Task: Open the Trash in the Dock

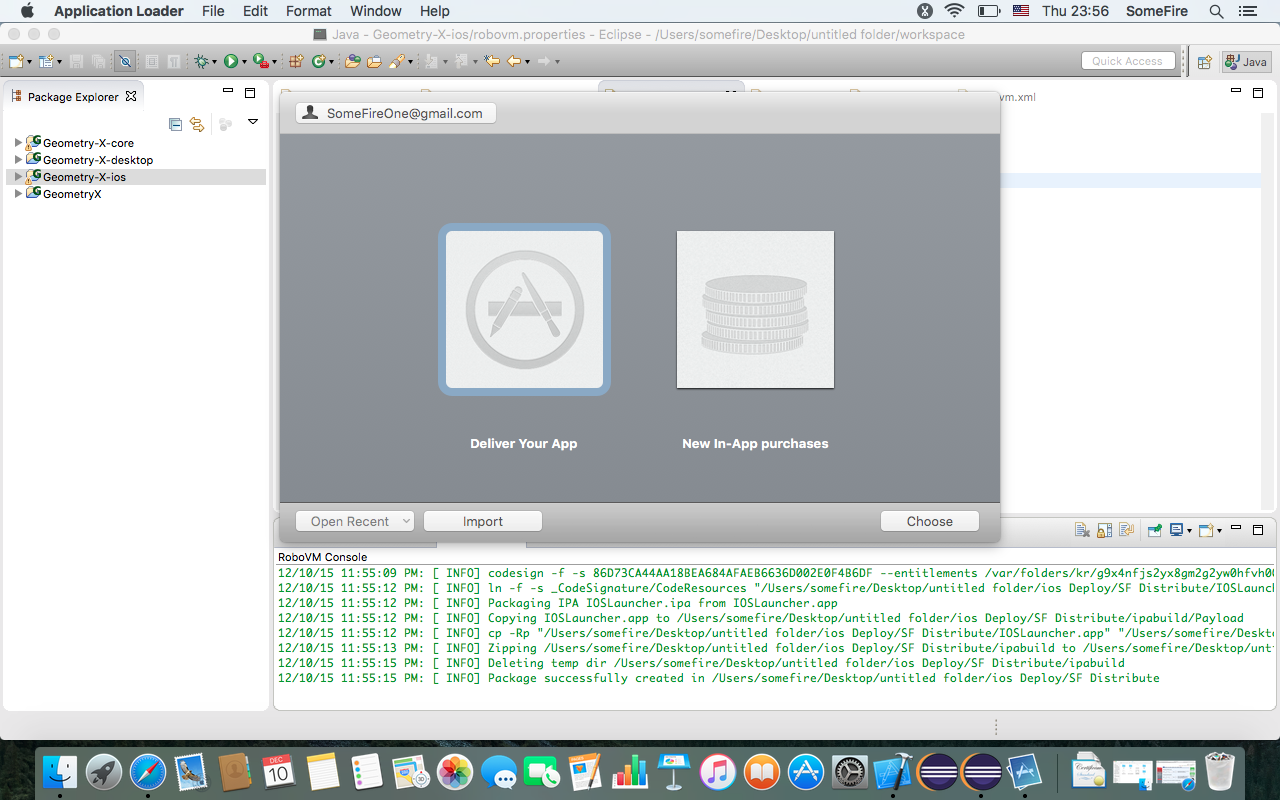Action: click(x=1221, y=772)
